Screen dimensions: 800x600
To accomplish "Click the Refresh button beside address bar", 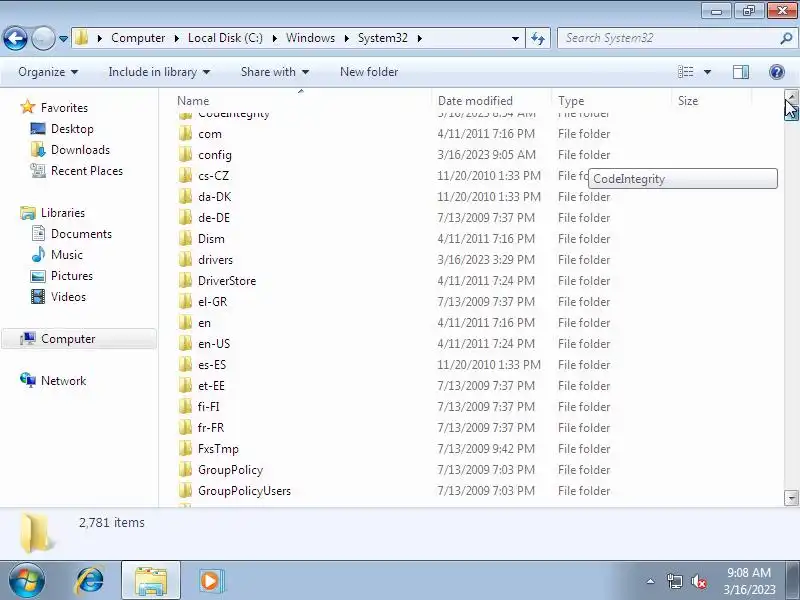I will [538, 38].
